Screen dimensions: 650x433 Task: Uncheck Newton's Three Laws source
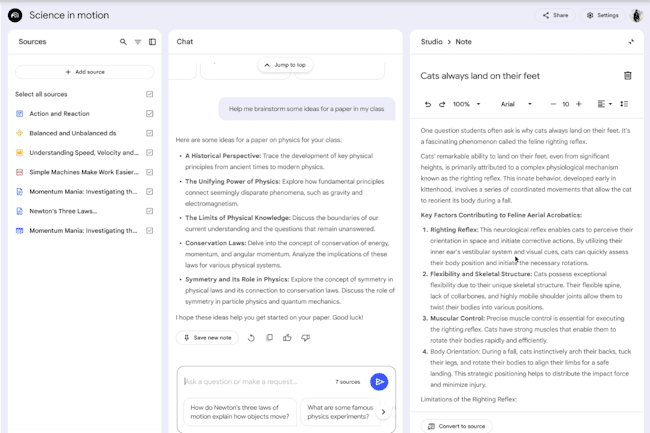150,211
